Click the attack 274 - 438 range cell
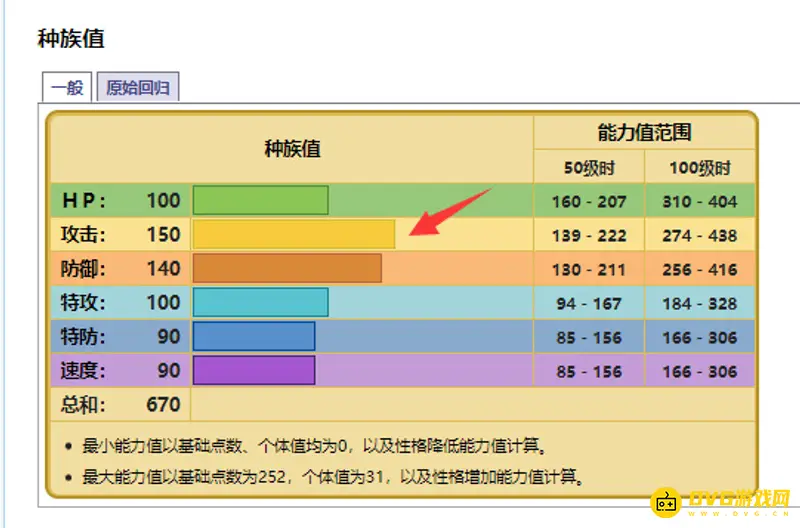 coord(699,235)
